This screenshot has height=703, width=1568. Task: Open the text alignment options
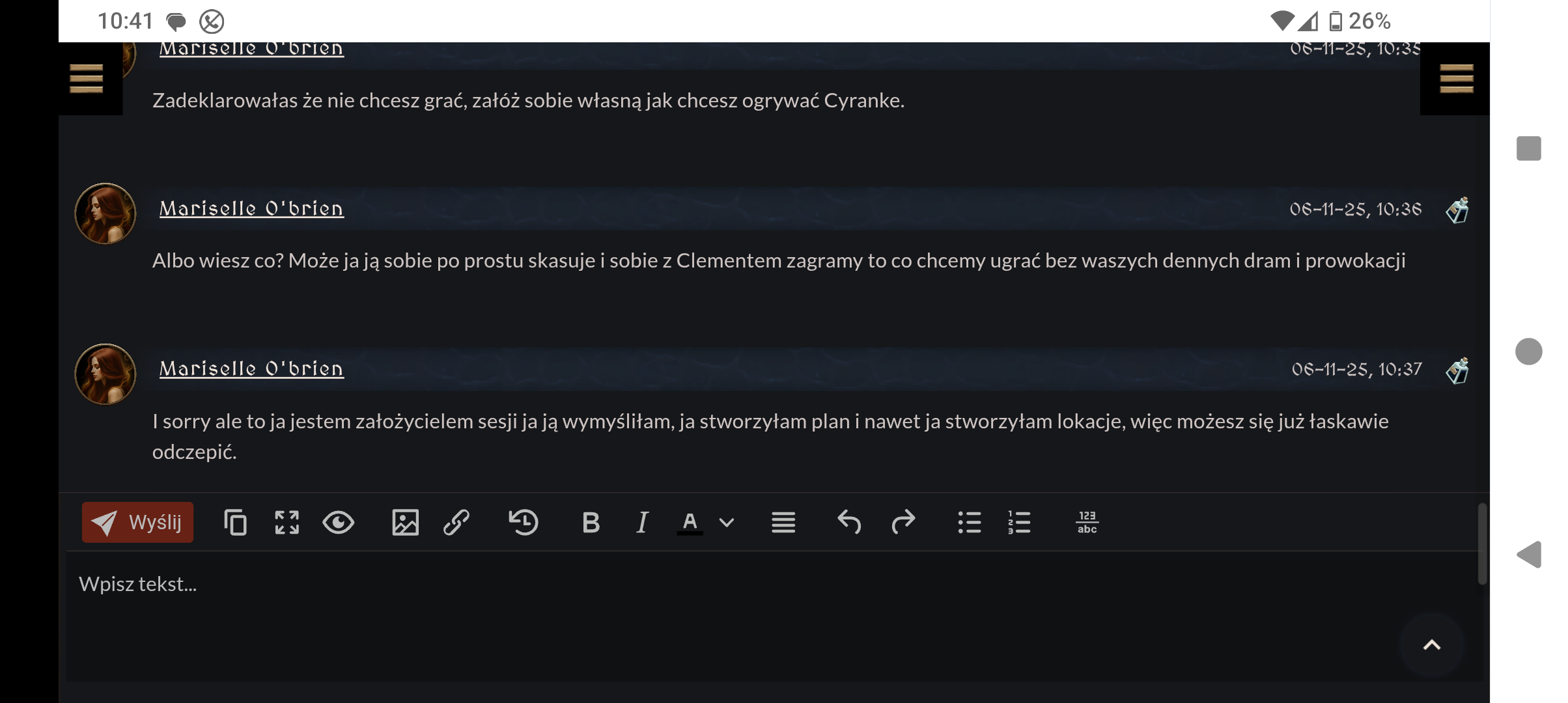coord(783,522)
